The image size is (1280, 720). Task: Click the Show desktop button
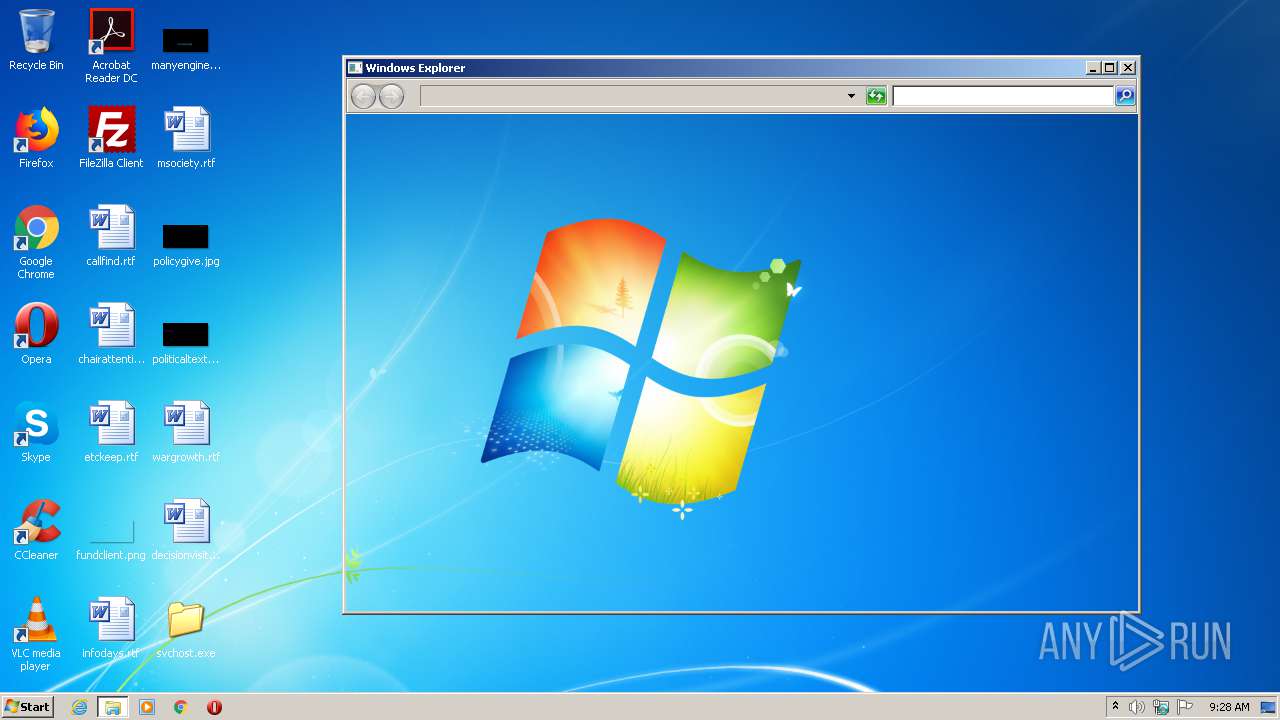click(1269, 707)
